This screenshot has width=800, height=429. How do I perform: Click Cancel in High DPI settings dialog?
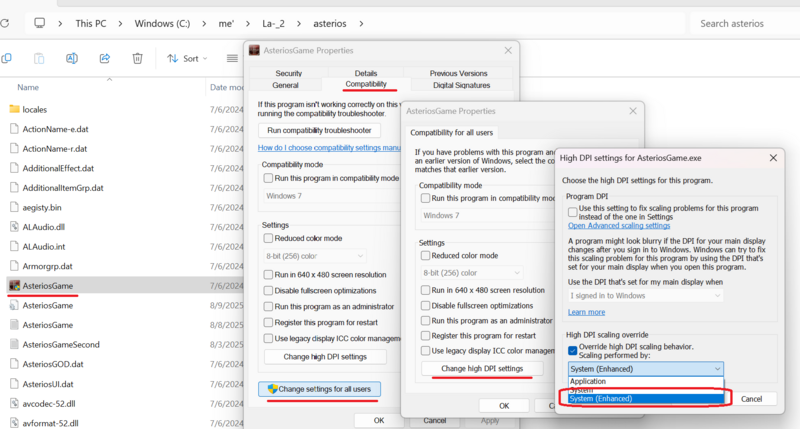coord(752,399)
